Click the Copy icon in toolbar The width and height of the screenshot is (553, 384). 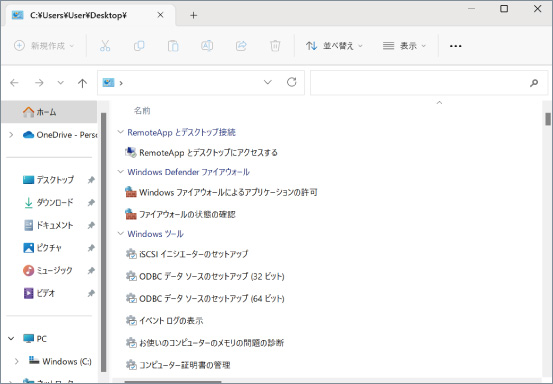coord(139,46)
